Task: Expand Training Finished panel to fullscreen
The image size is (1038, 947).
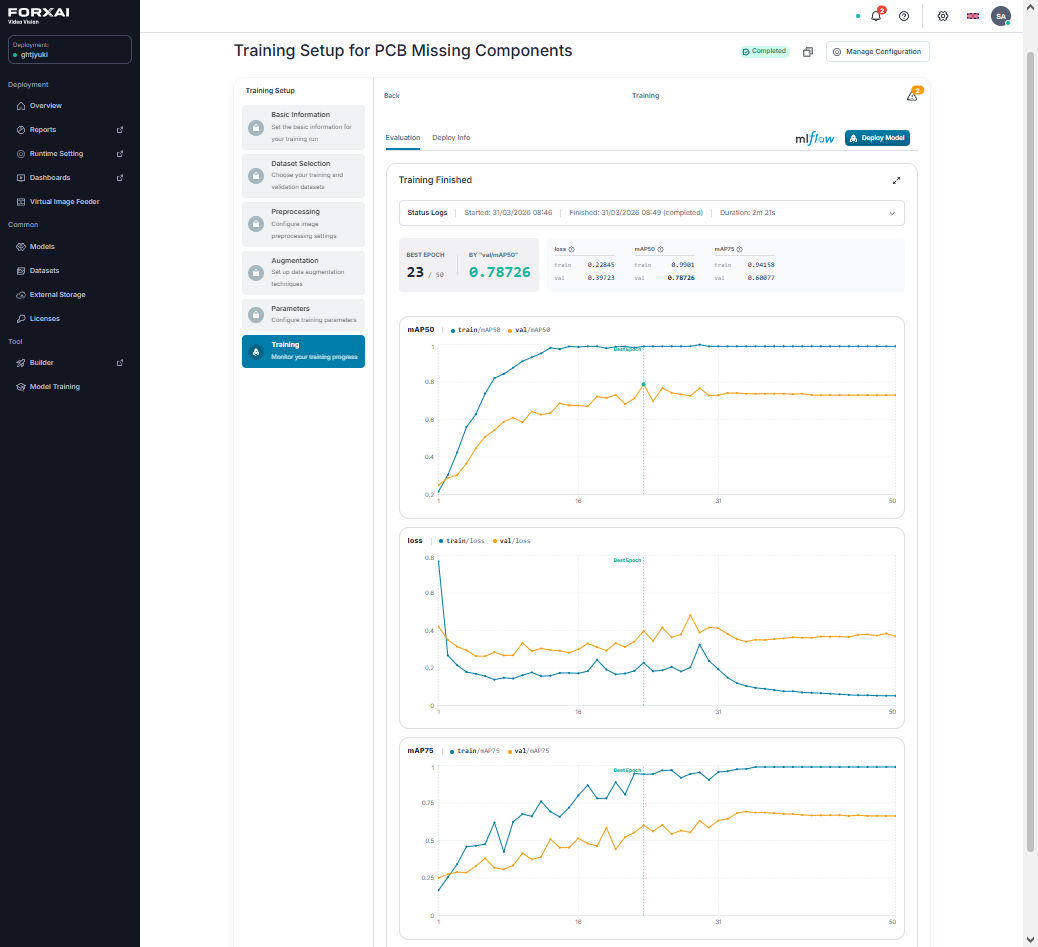Action: 896,180
